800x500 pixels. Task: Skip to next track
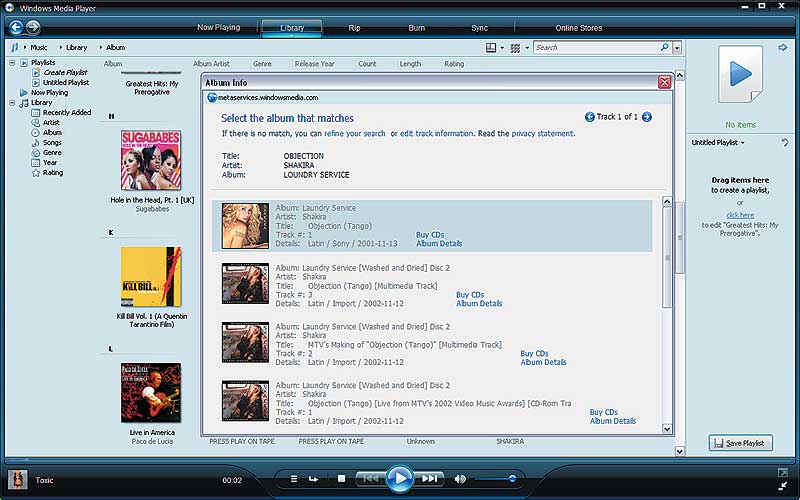[429, 479]
